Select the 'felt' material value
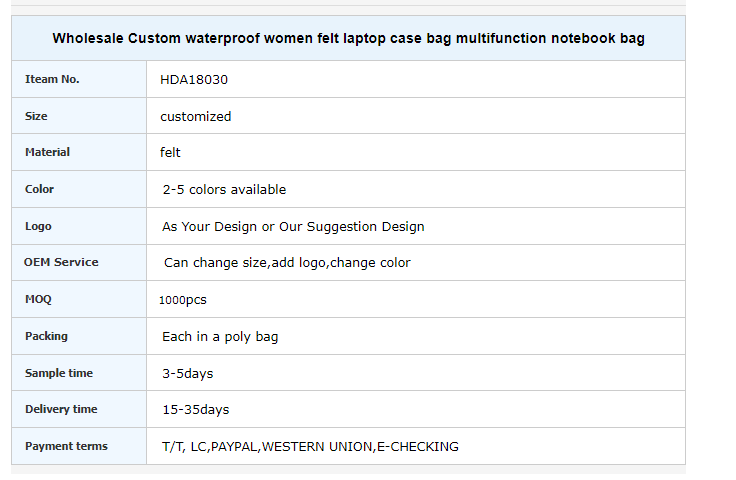 pos(170,152)
